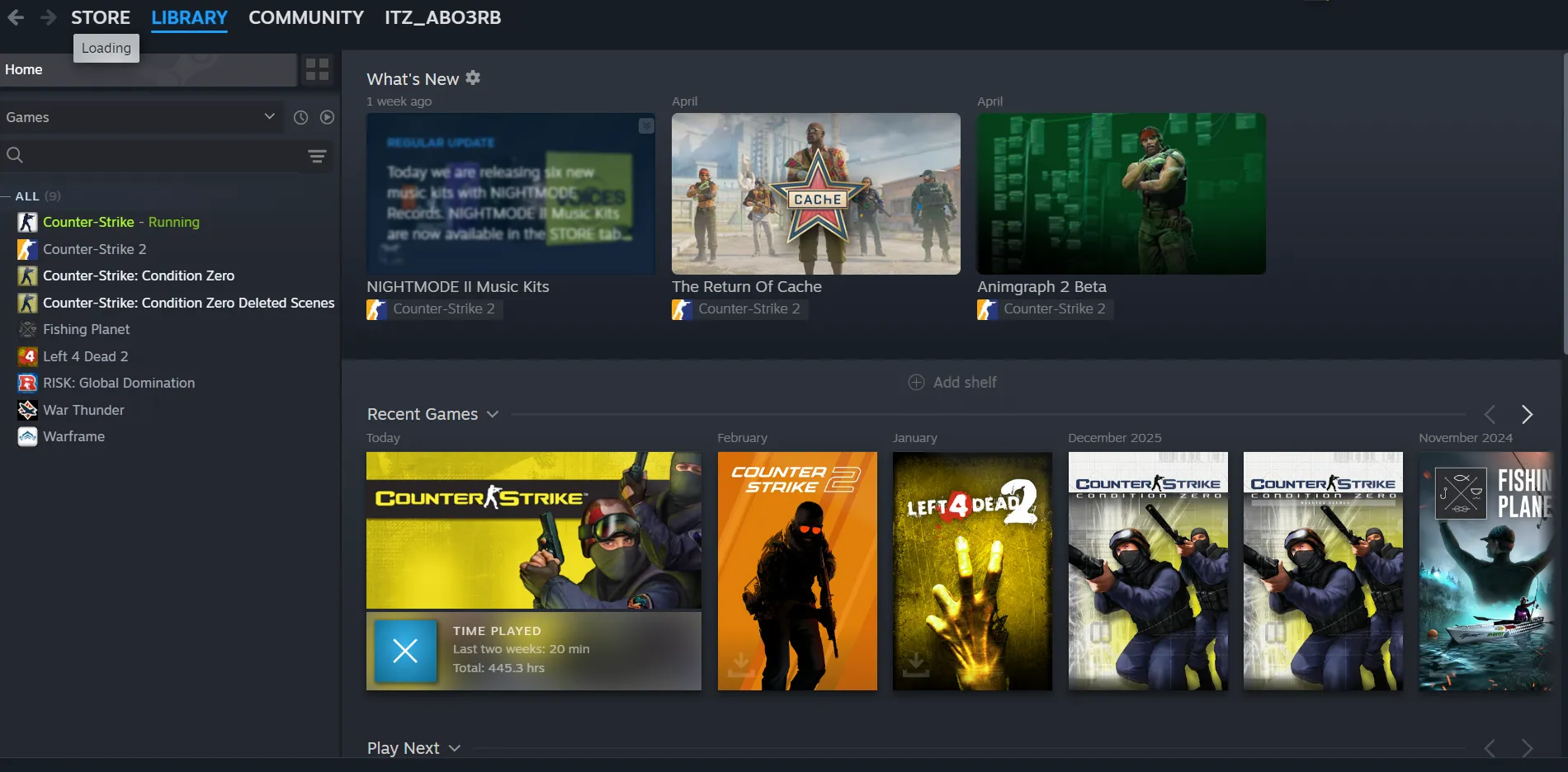This screenshot has width=1568, height=772.
Task: Click the Counter-Strike 2 icon under Cache post
Action: click(682, 309)
